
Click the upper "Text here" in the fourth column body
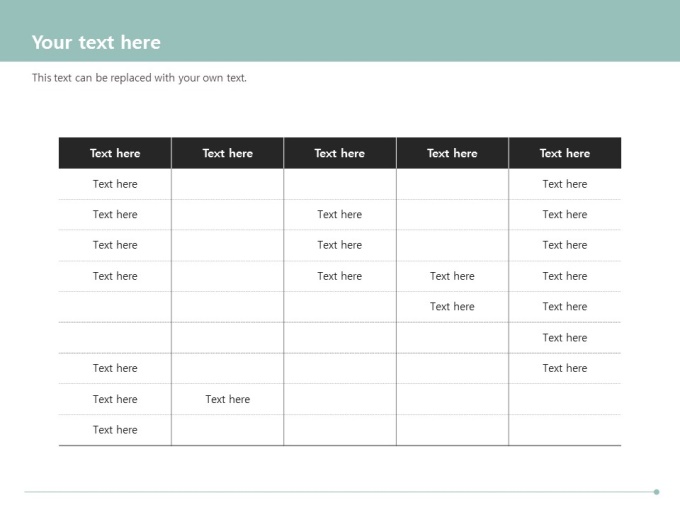pyautogui.click(x=452, y=276)
